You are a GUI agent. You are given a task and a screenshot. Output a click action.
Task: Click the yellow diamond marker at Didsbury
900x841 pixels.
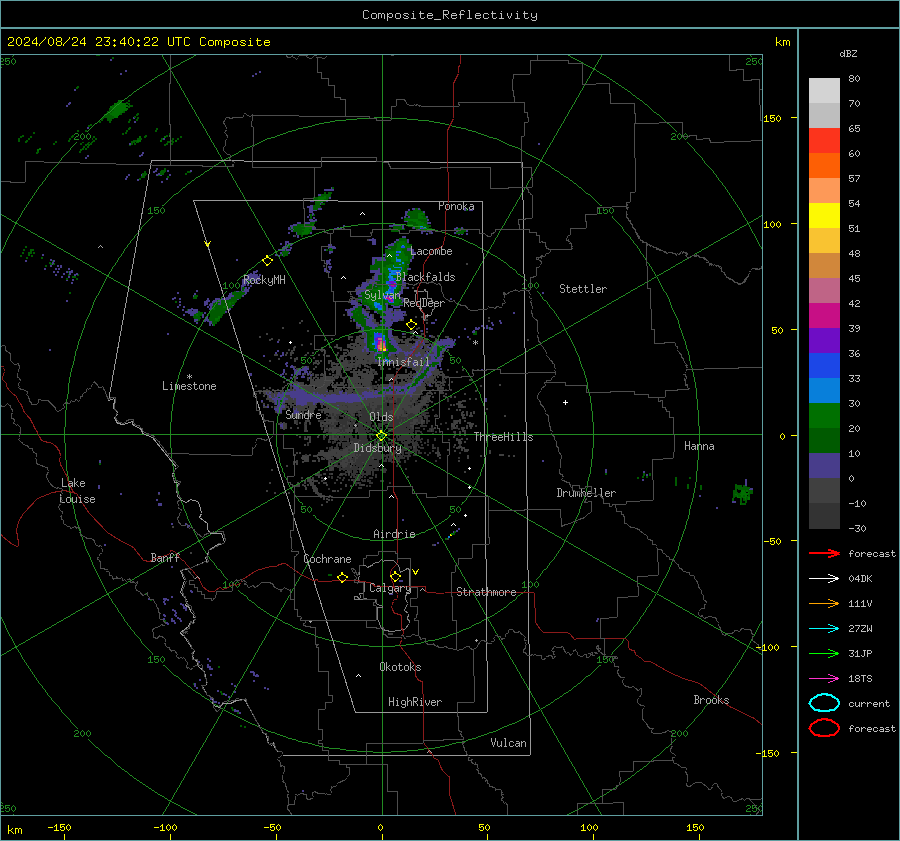point(382,436)
